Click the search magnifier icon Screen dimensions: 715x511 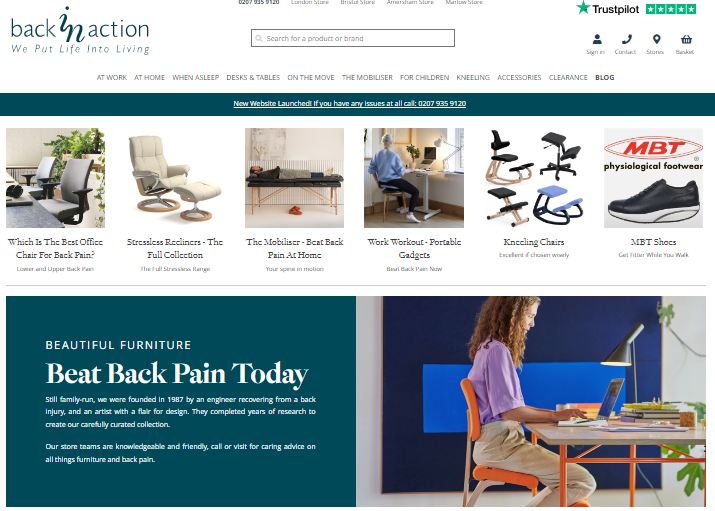coord(259,38)
